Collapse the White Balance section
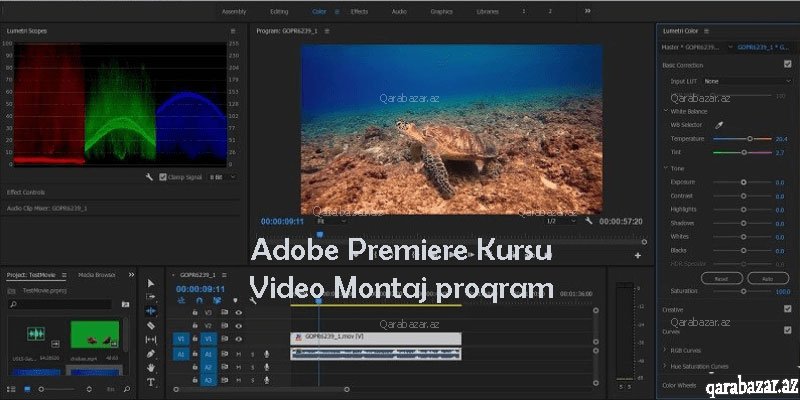The width and height of the screenshot is (800, 400). click(x=666, y=111)
